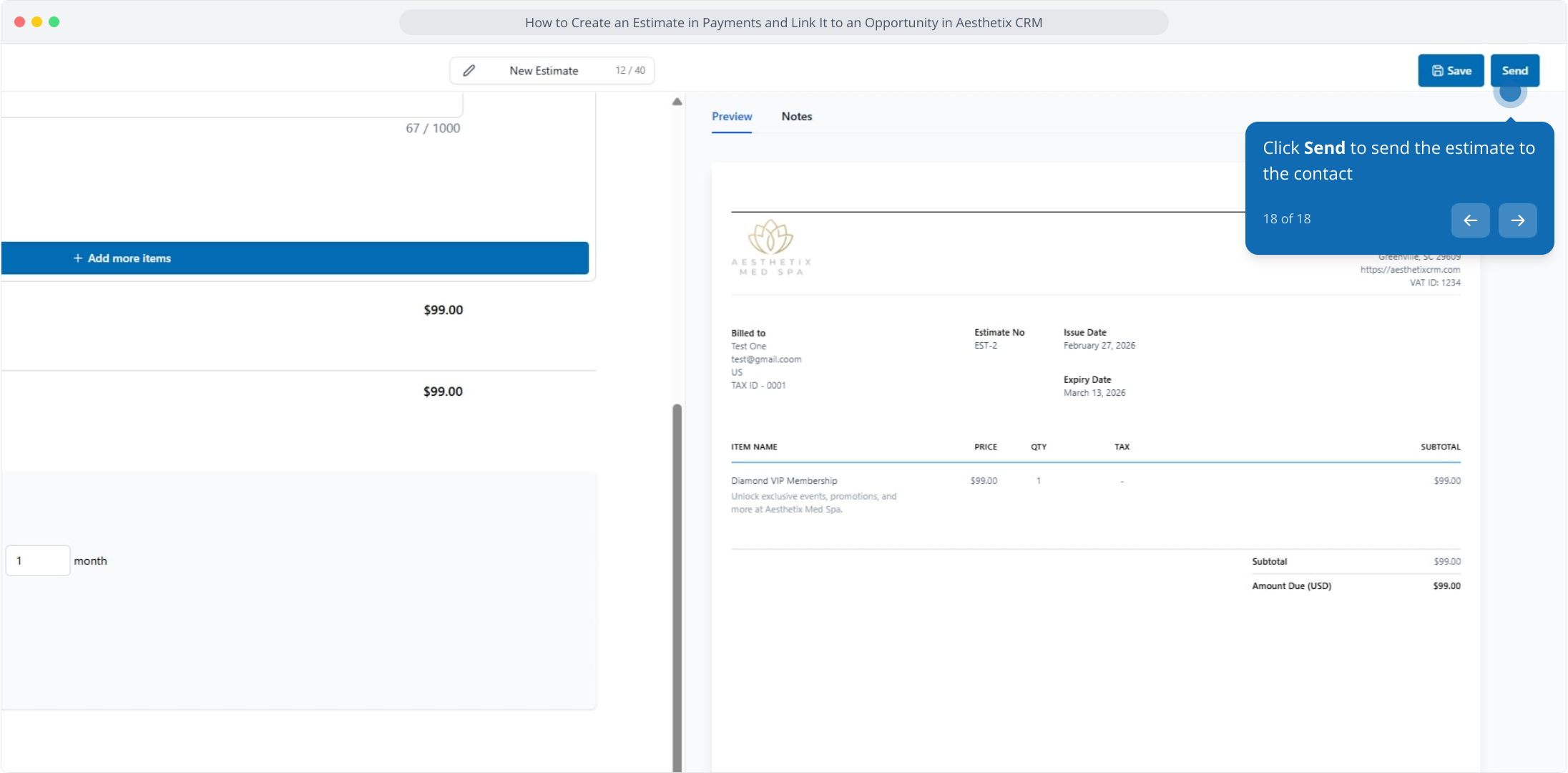Click the vertical scrollbar thumb
The width and height of the screenshot is (1568, 773).
click(x=677, y=587)
